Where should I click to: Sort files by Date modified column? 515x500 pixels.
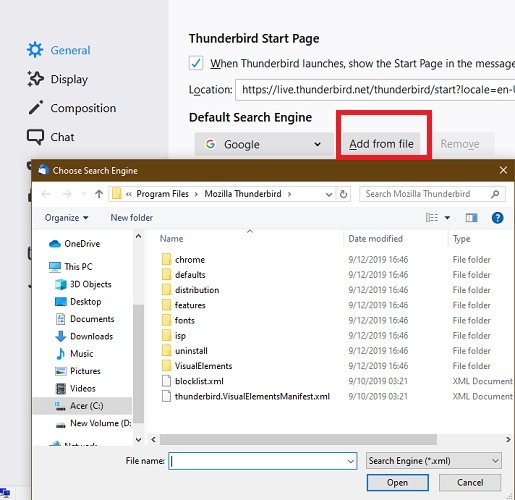[x=375, y=239]
